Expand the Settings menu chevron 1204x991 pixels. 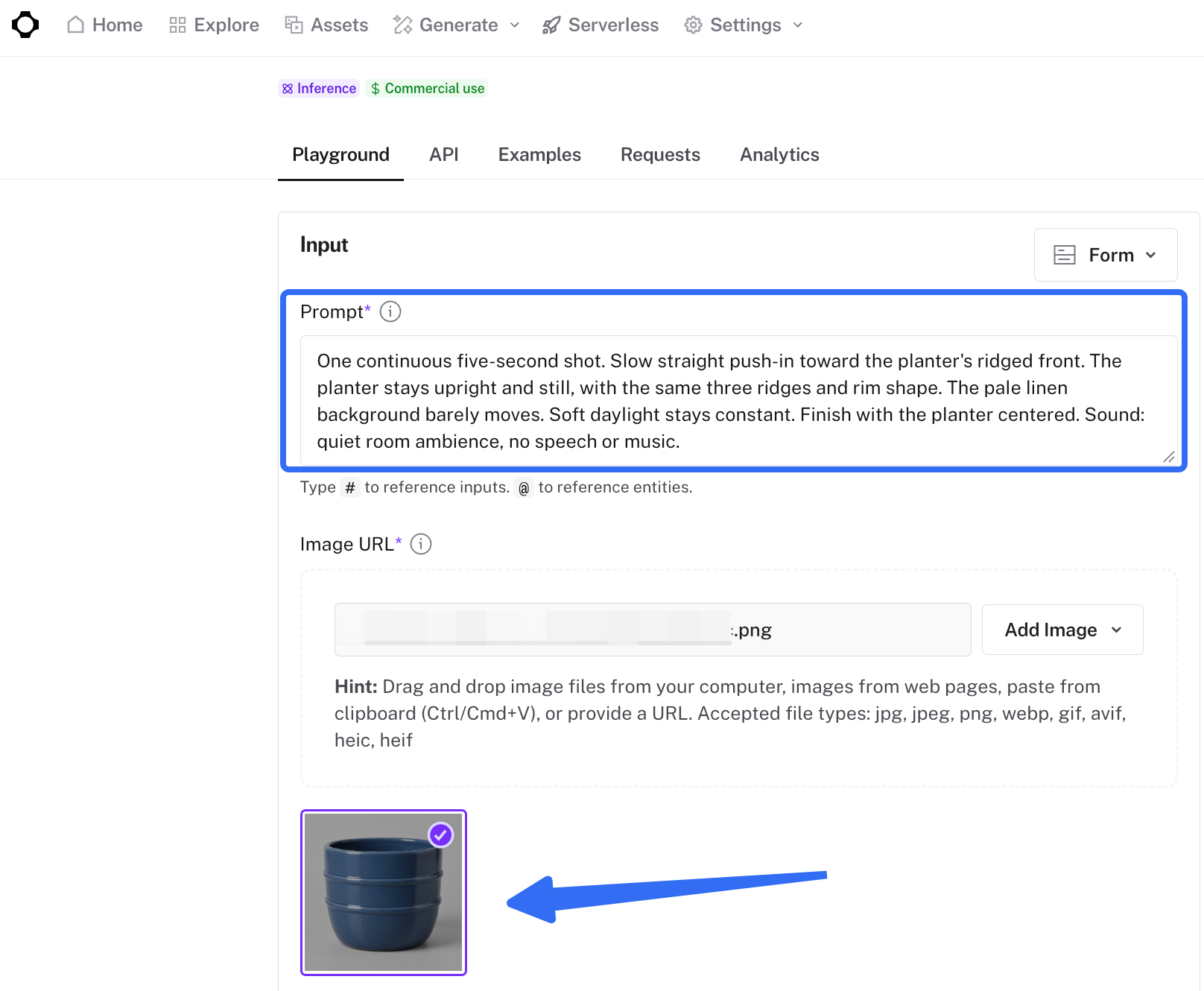coord(798,25)
